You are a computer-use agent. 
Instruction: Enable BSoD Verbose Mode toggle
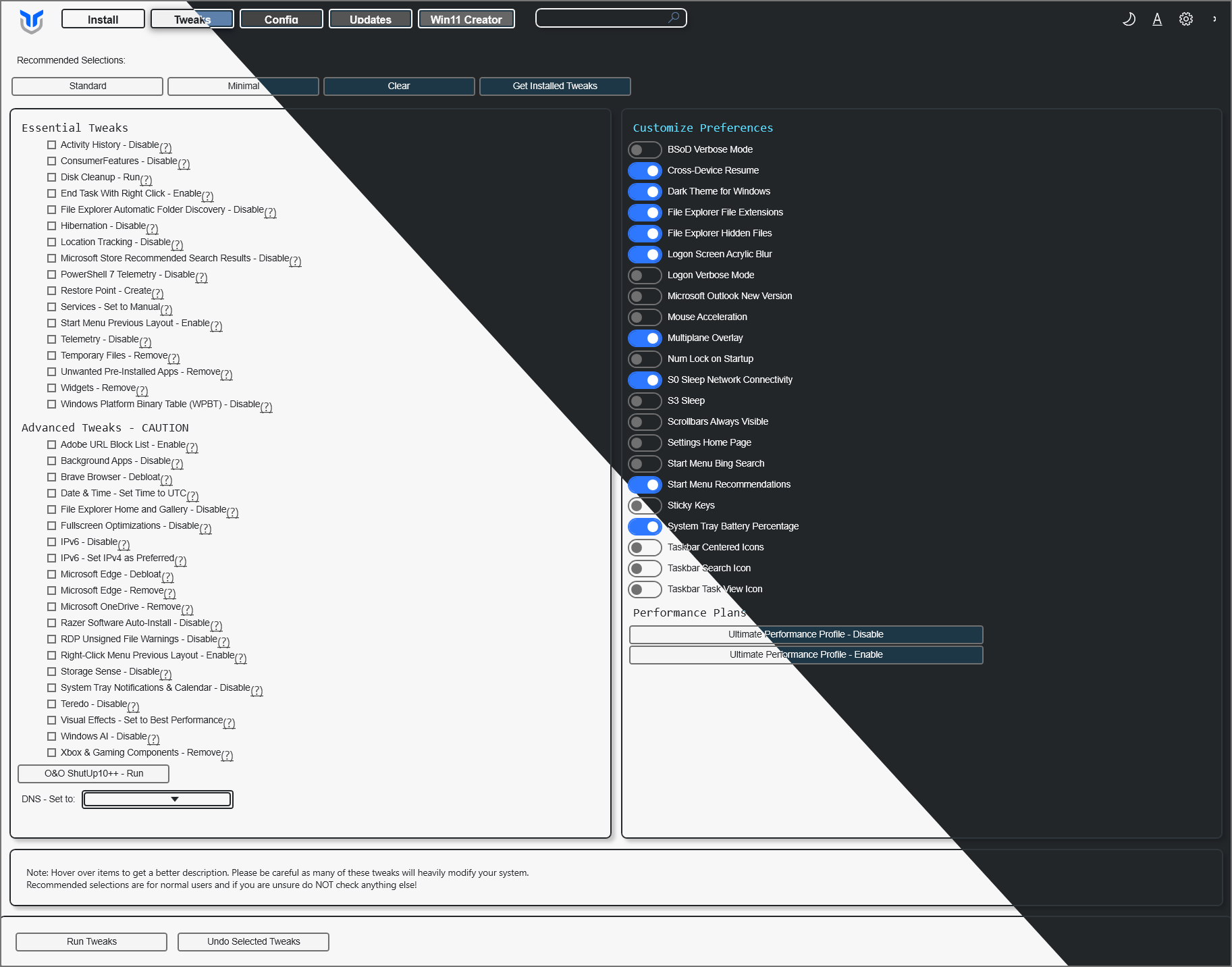[645, 150]
